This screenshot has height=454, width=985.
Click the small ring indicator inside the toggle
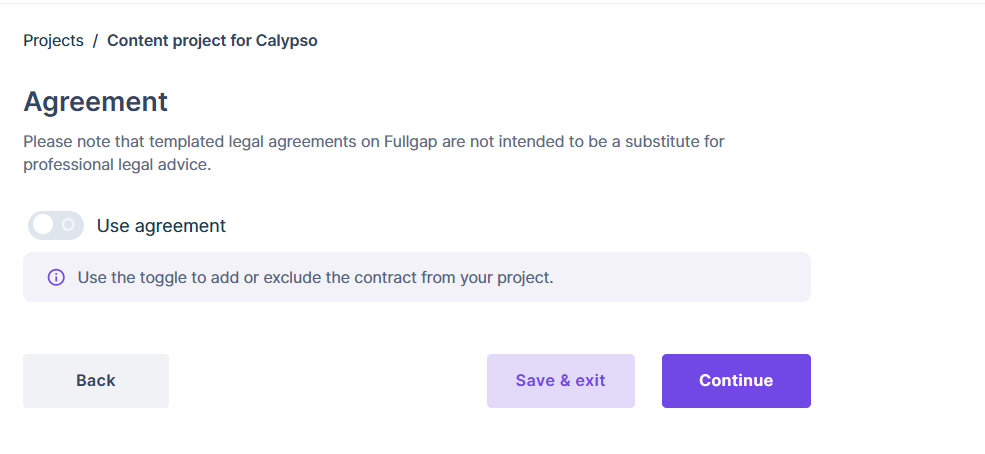[x=68, y=225]
